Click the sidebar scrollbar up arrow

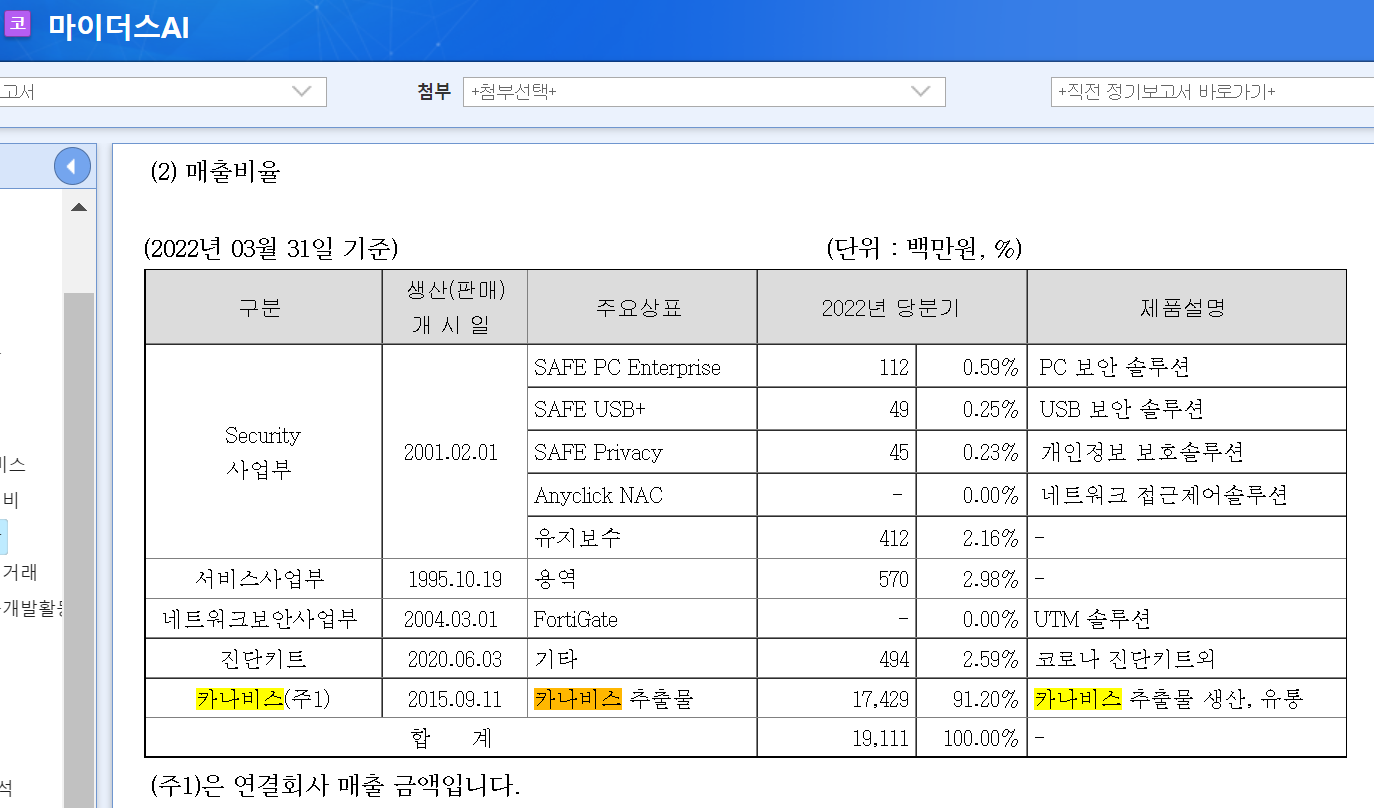pyautogui.click(x=79, y=207)
